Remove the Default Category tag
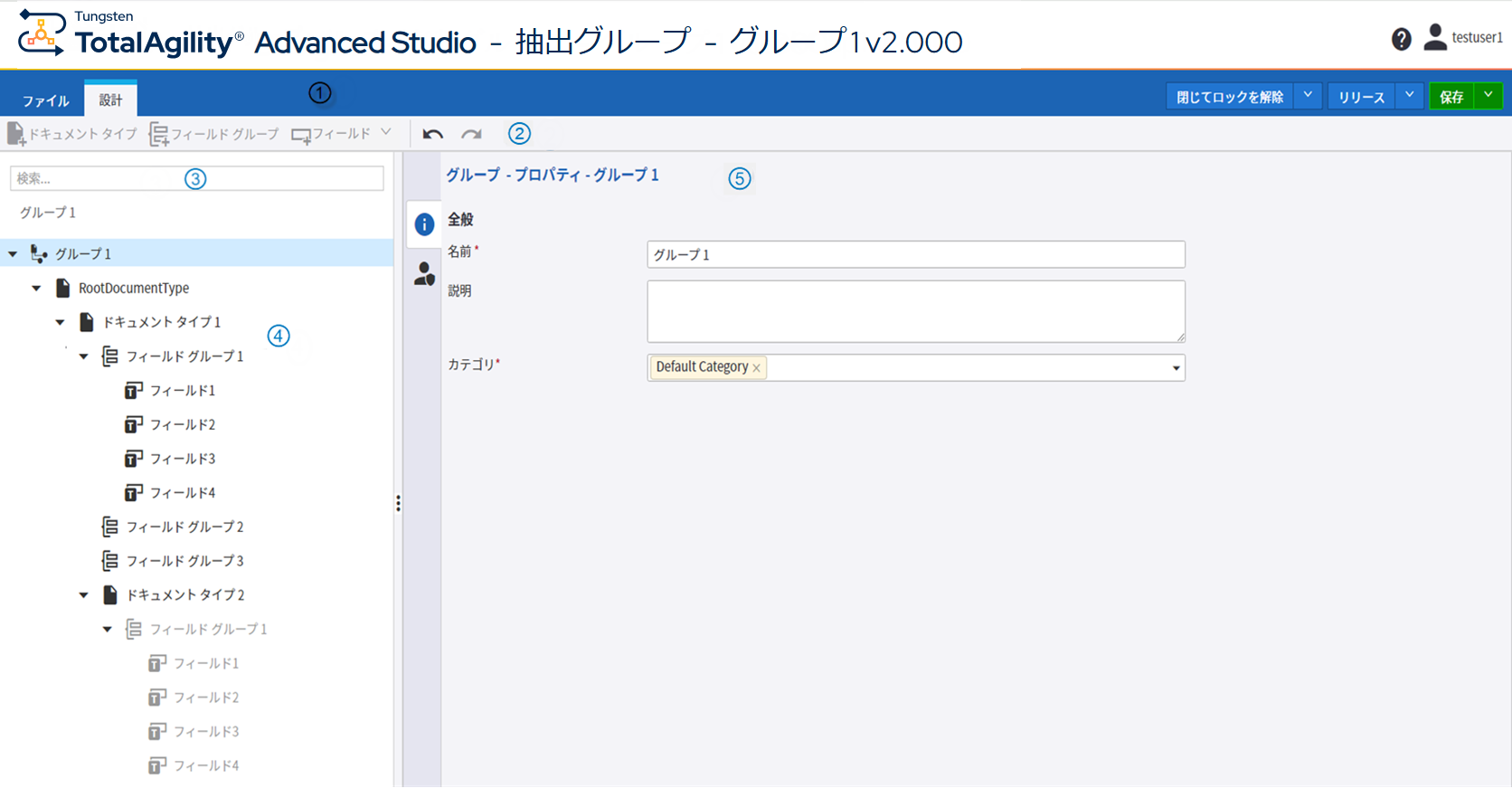Image resolution: width=1512 pixels, height=788 pixels. [757, 368]
